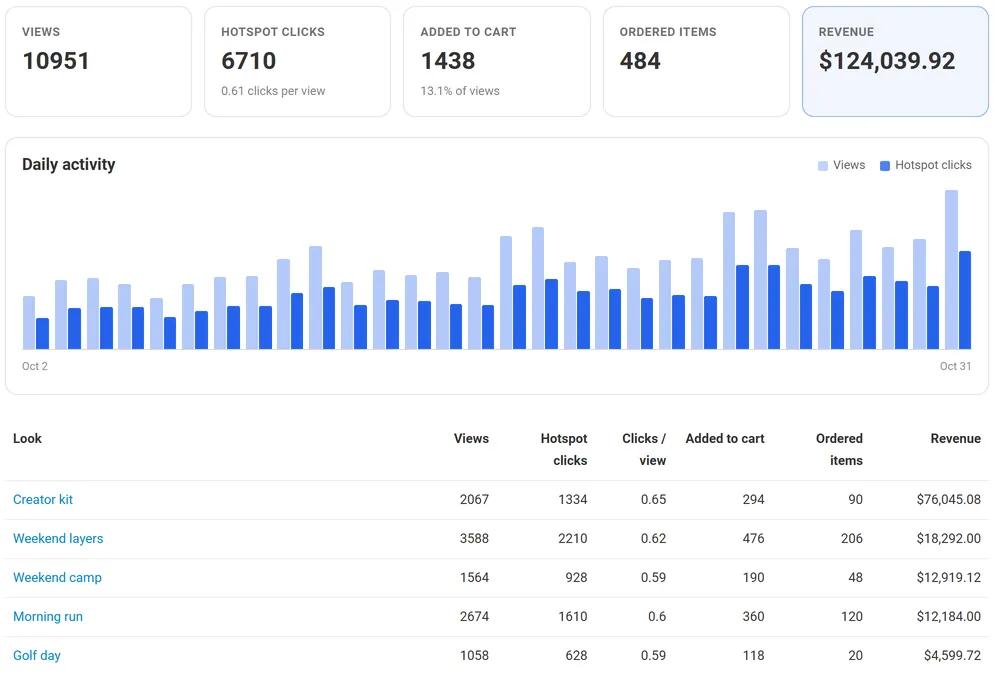
Task: Click Golf day added to cart 118
Action: [754, 655]
